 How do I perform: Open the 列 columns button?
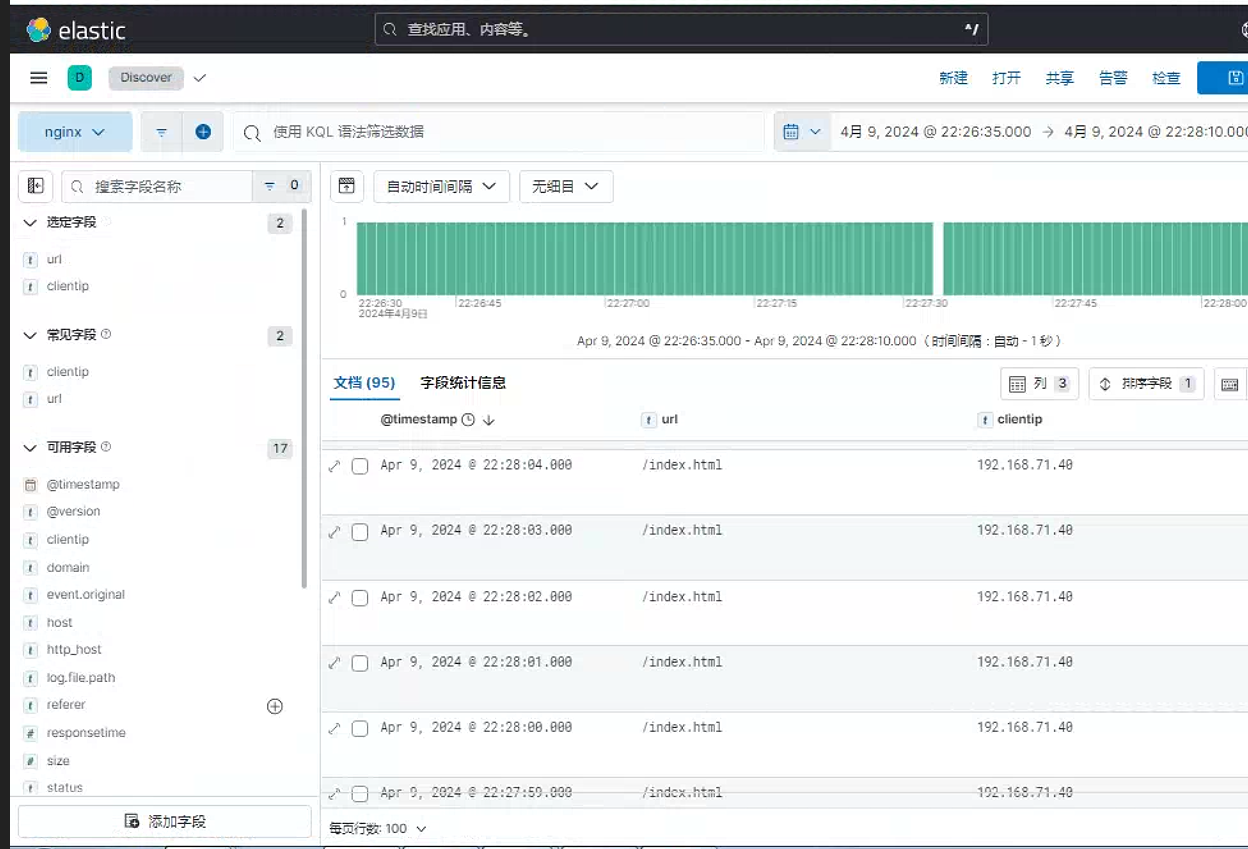[x=1039, y=384]
